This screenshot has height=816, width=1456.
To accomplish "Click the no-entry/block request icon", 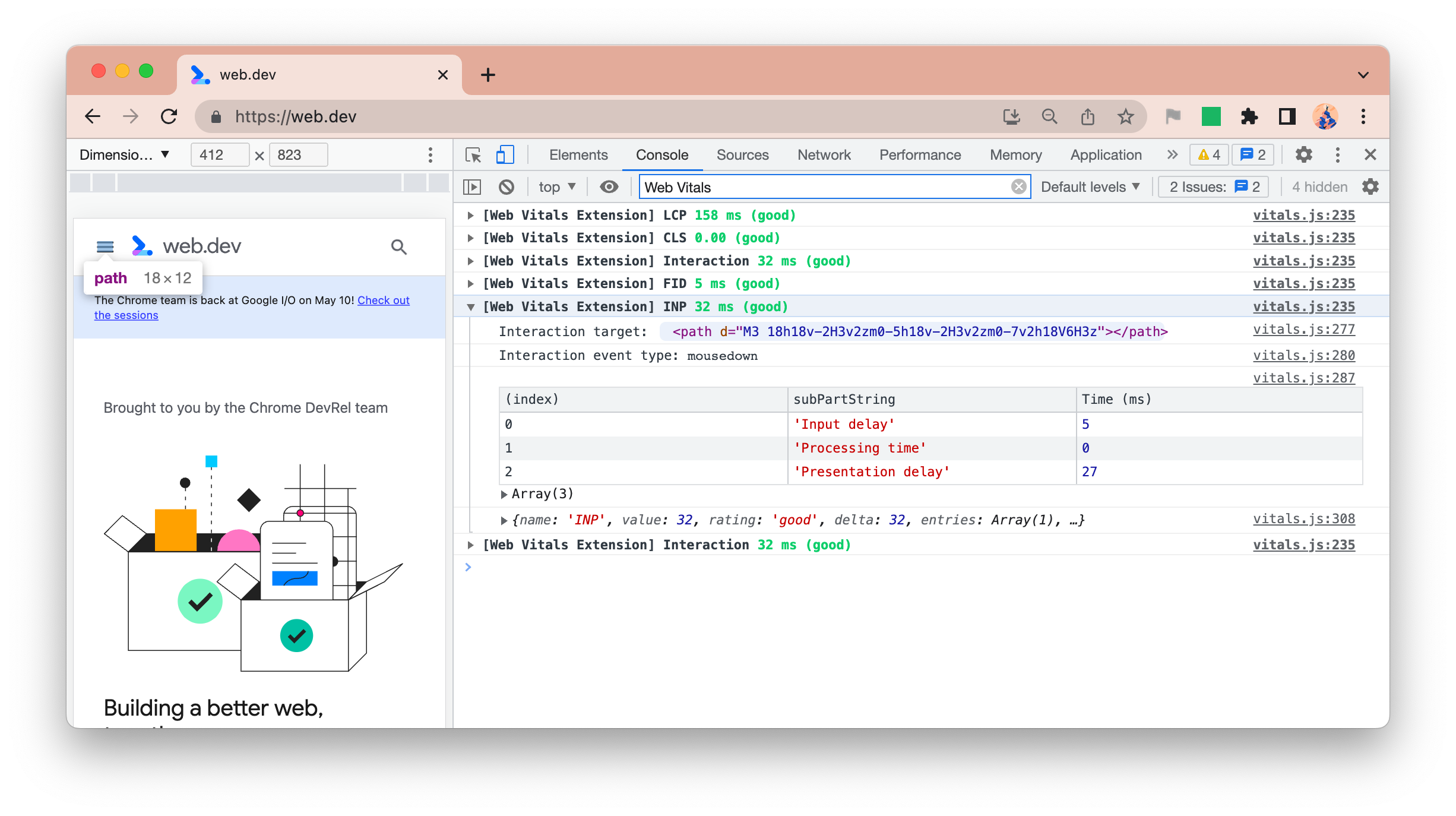I will [x=507, y=187].
